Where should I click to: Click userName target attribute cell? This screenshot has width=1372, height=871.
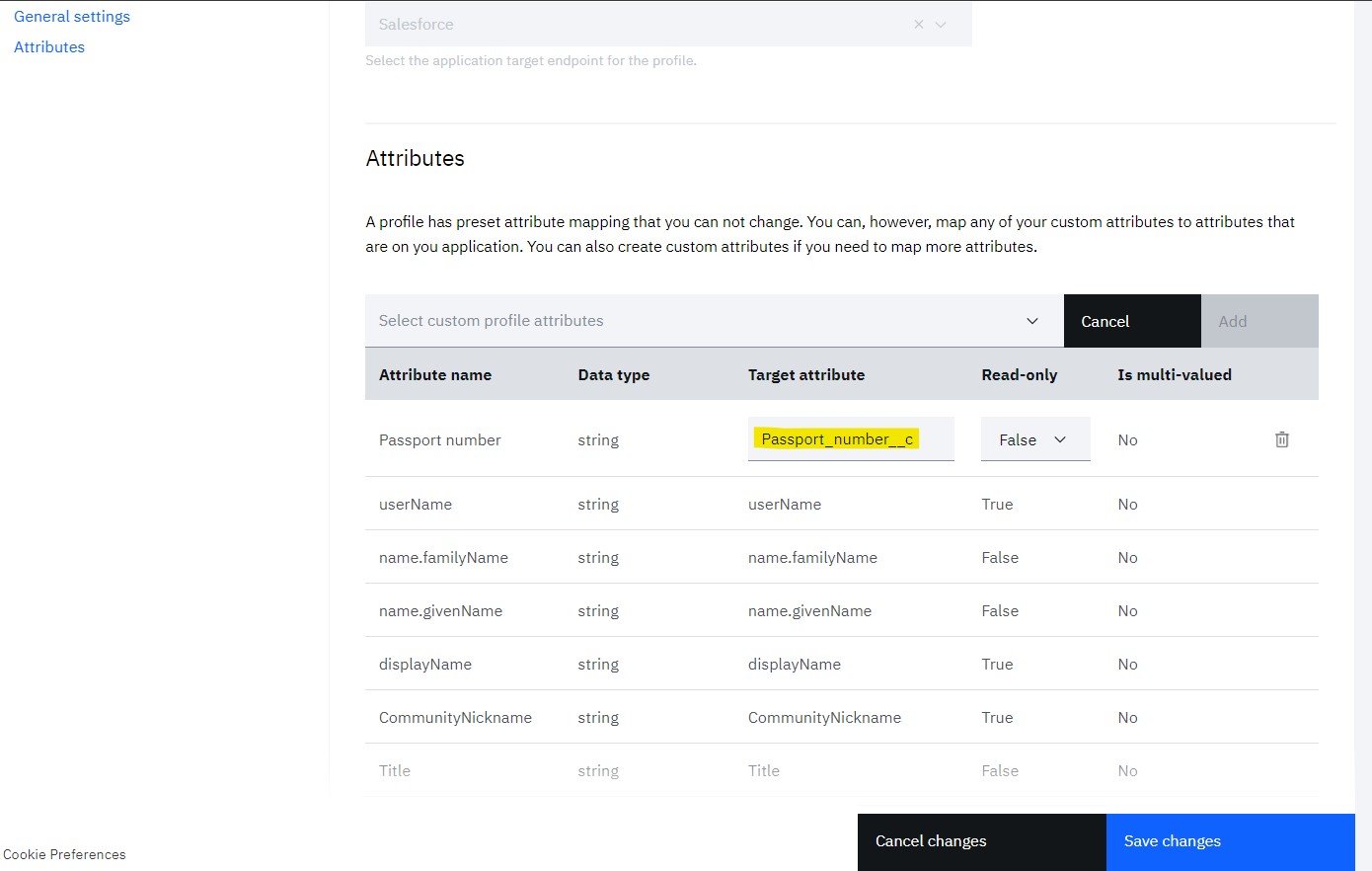pos(785,505)
